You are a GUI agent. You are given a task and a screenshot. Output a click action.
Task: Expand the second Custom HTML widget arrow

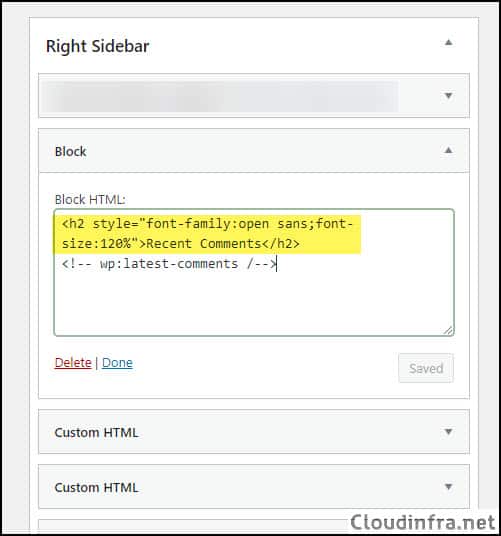pyautogui.click(x=448, y=486)
